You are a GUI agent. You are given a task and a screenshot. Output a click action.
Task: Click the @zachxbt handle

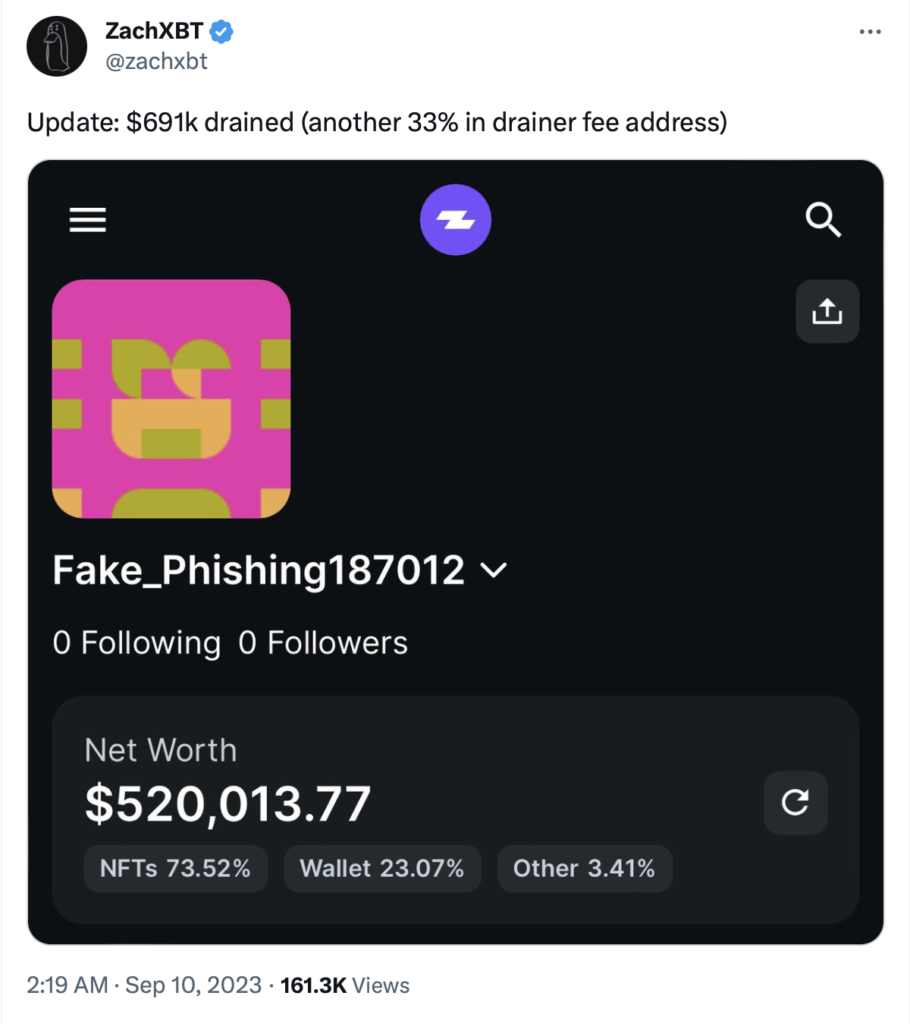[x=156, y=61]
